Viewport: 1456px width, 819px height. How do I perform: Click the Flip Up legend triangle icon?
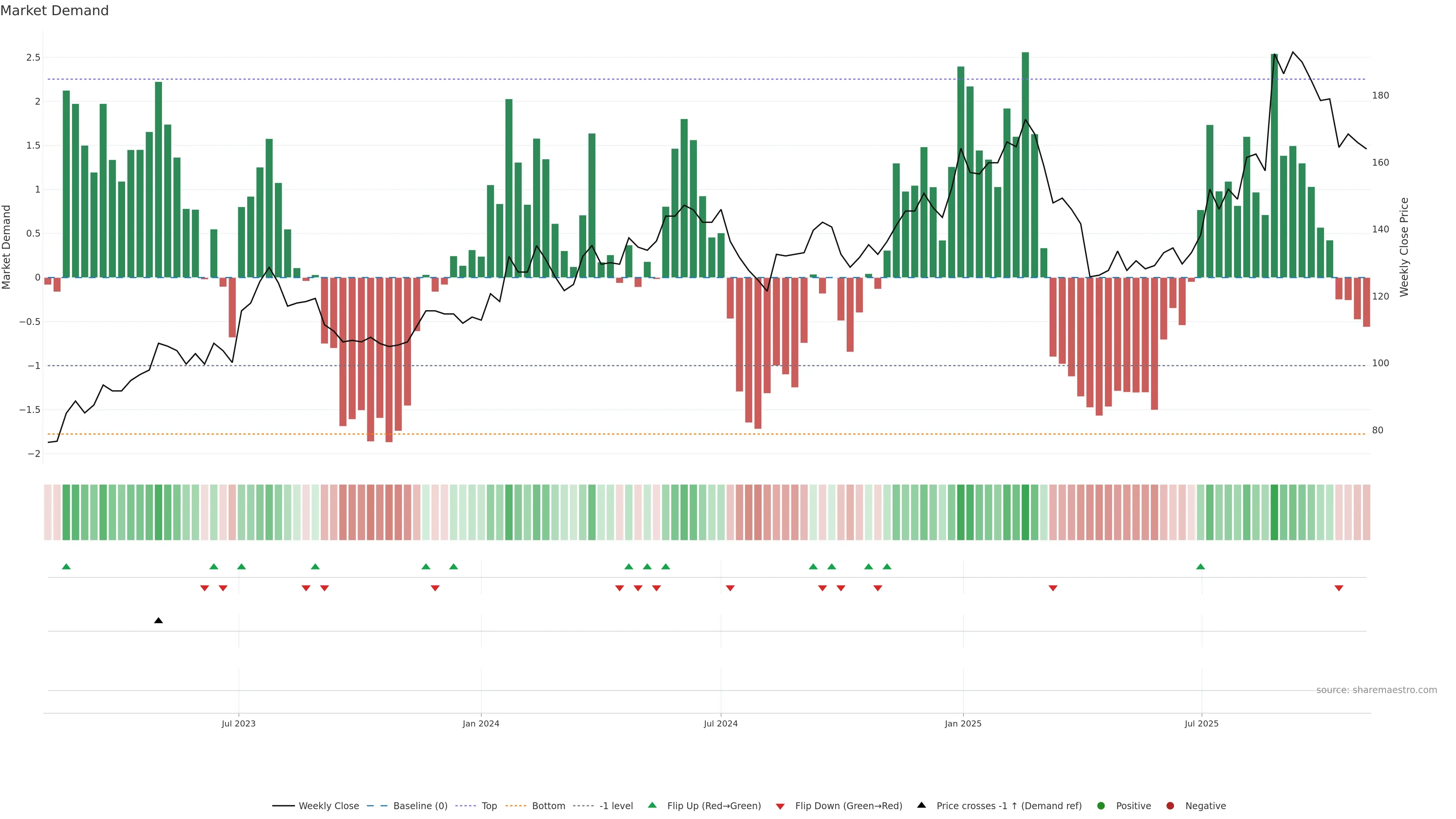tap(652, 805)
